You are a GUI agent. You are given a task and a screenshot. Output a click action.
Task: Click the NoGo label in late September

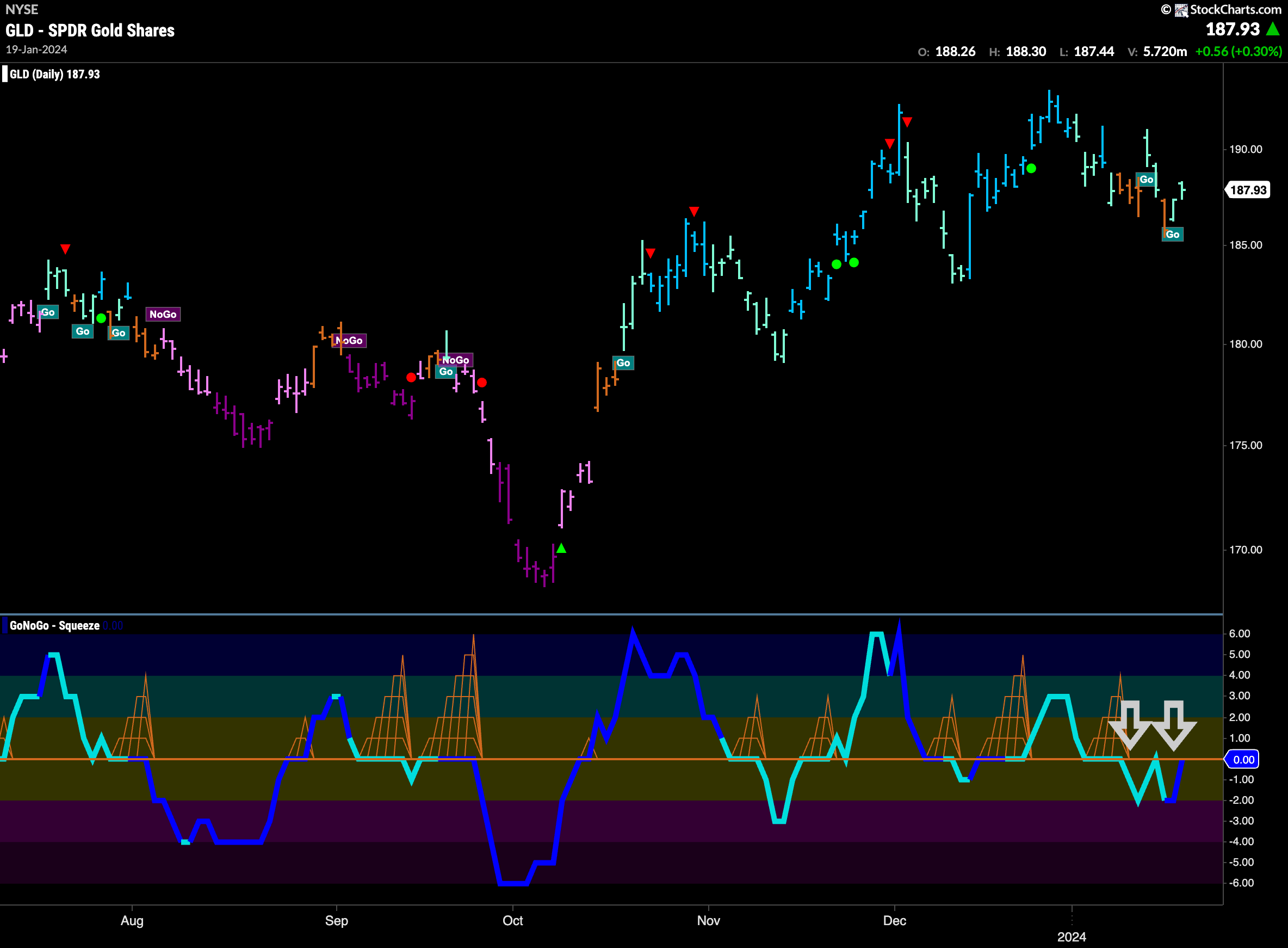coord(456,360)
